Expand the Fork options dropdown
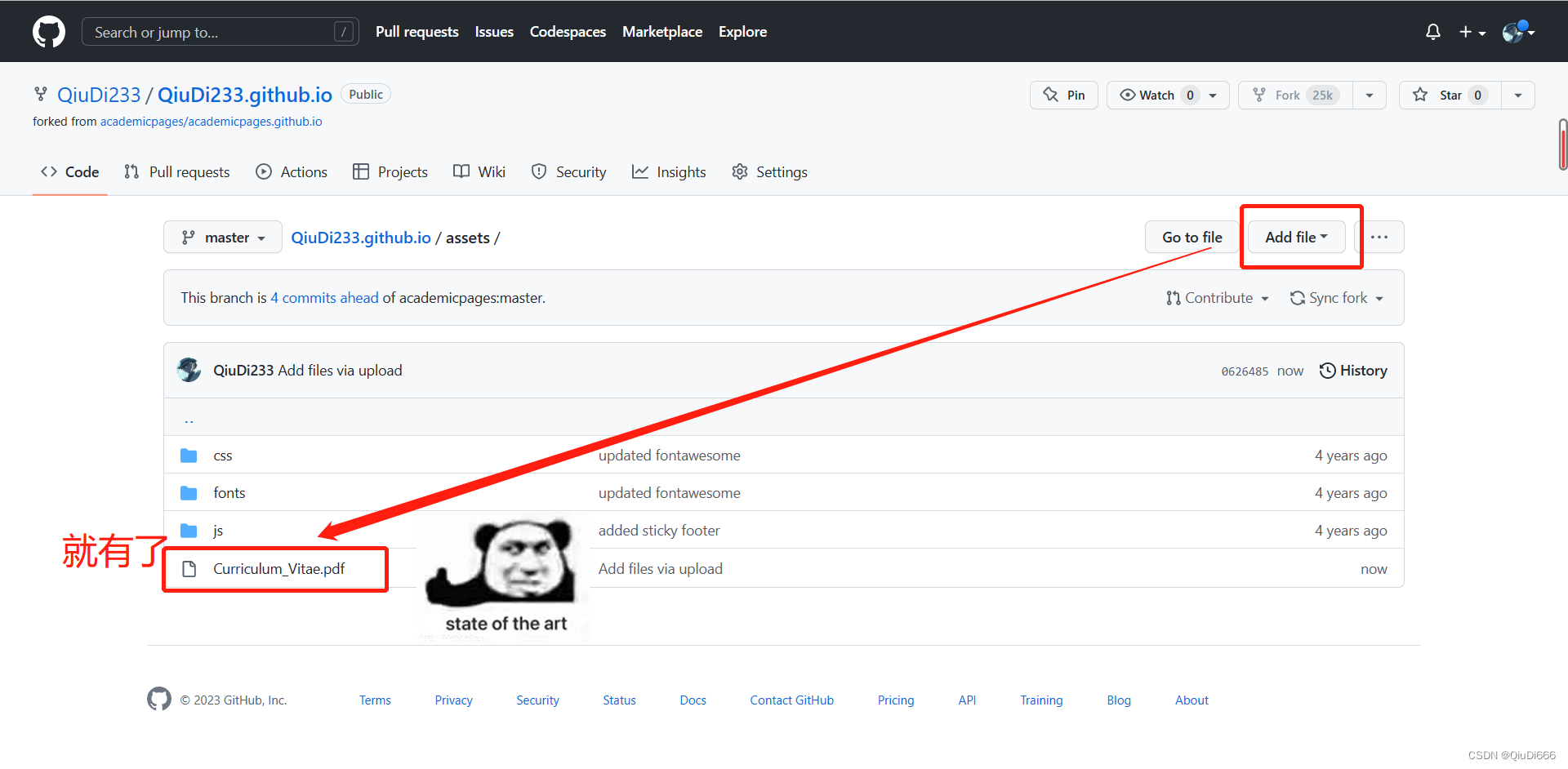The image size is (1568, 769). point(1370,95)
